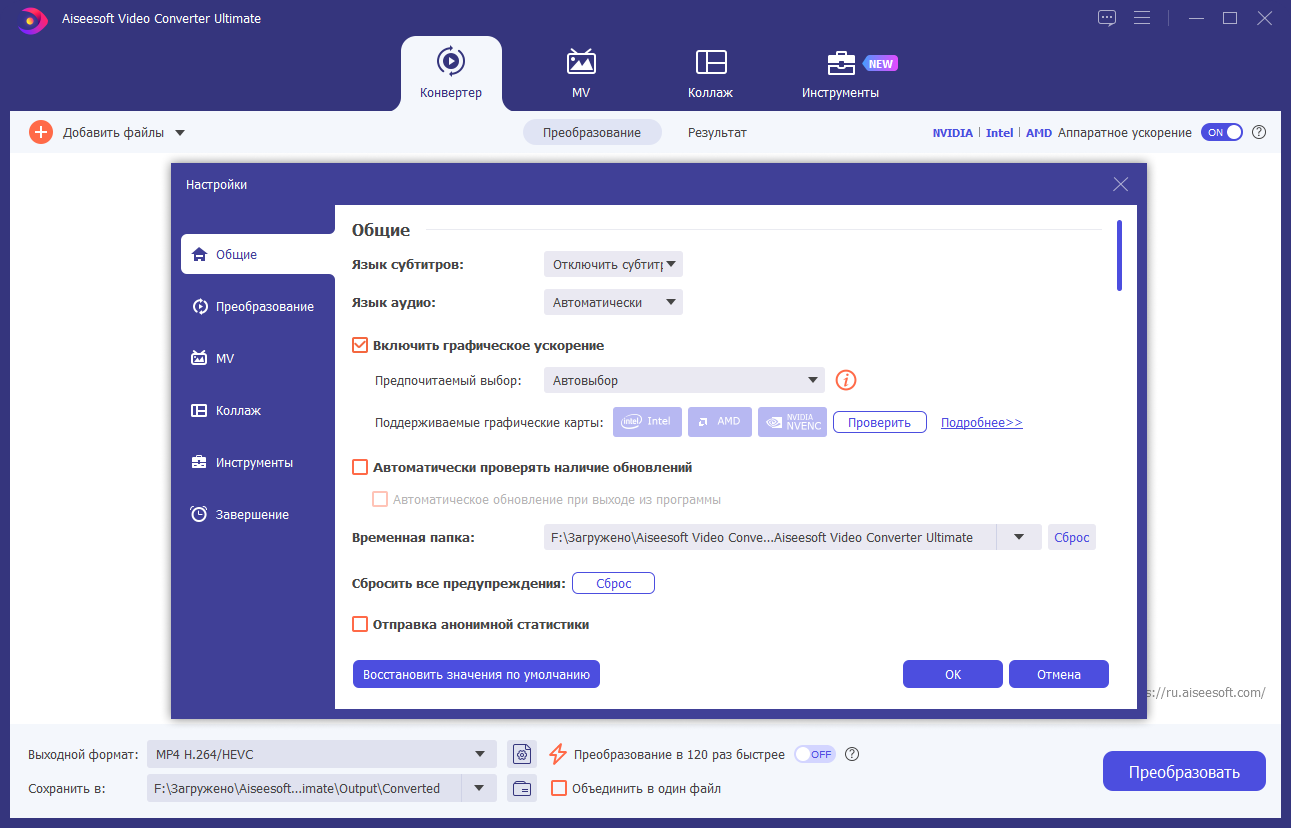Click the Отмена button
Viewport: 1291px width, 828px height.
1059,674
